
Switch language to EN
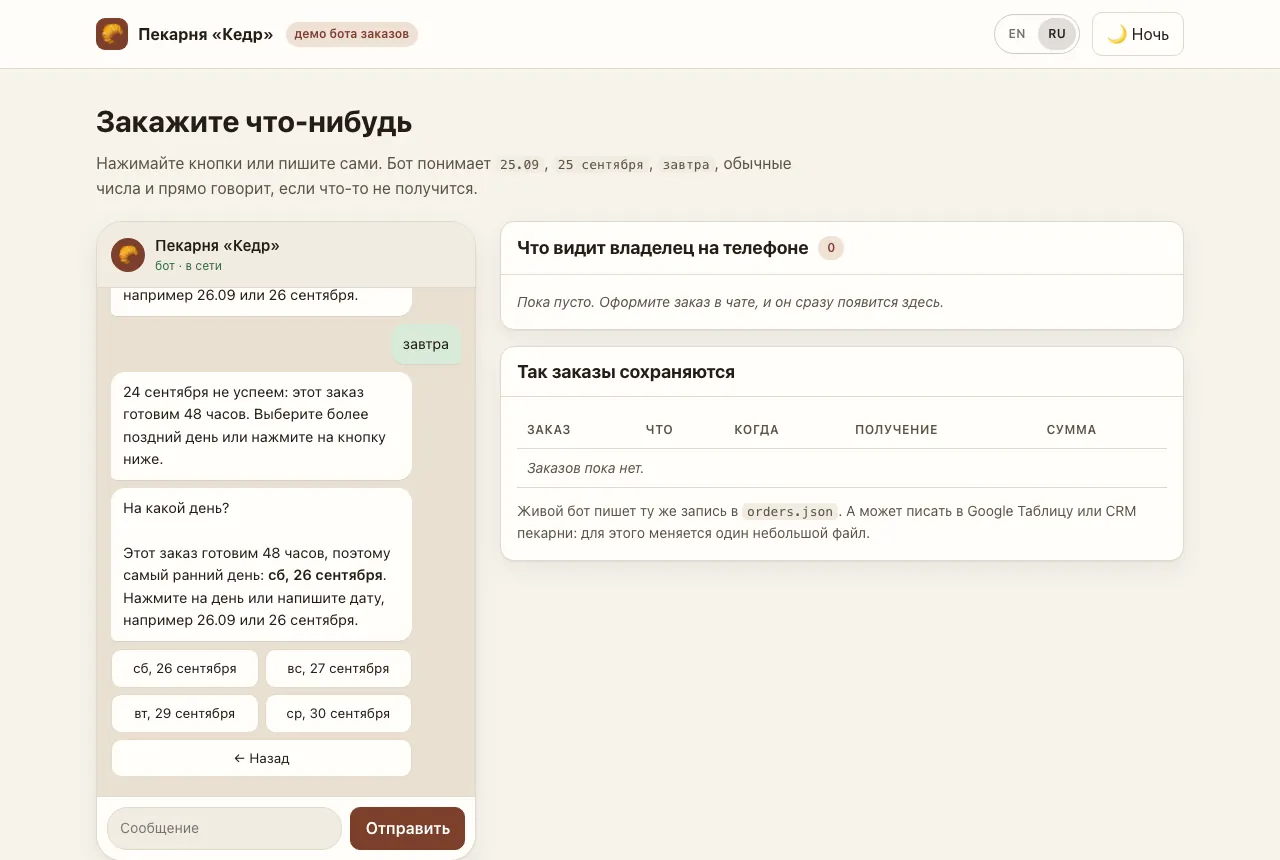click(x=1017, y=34)
